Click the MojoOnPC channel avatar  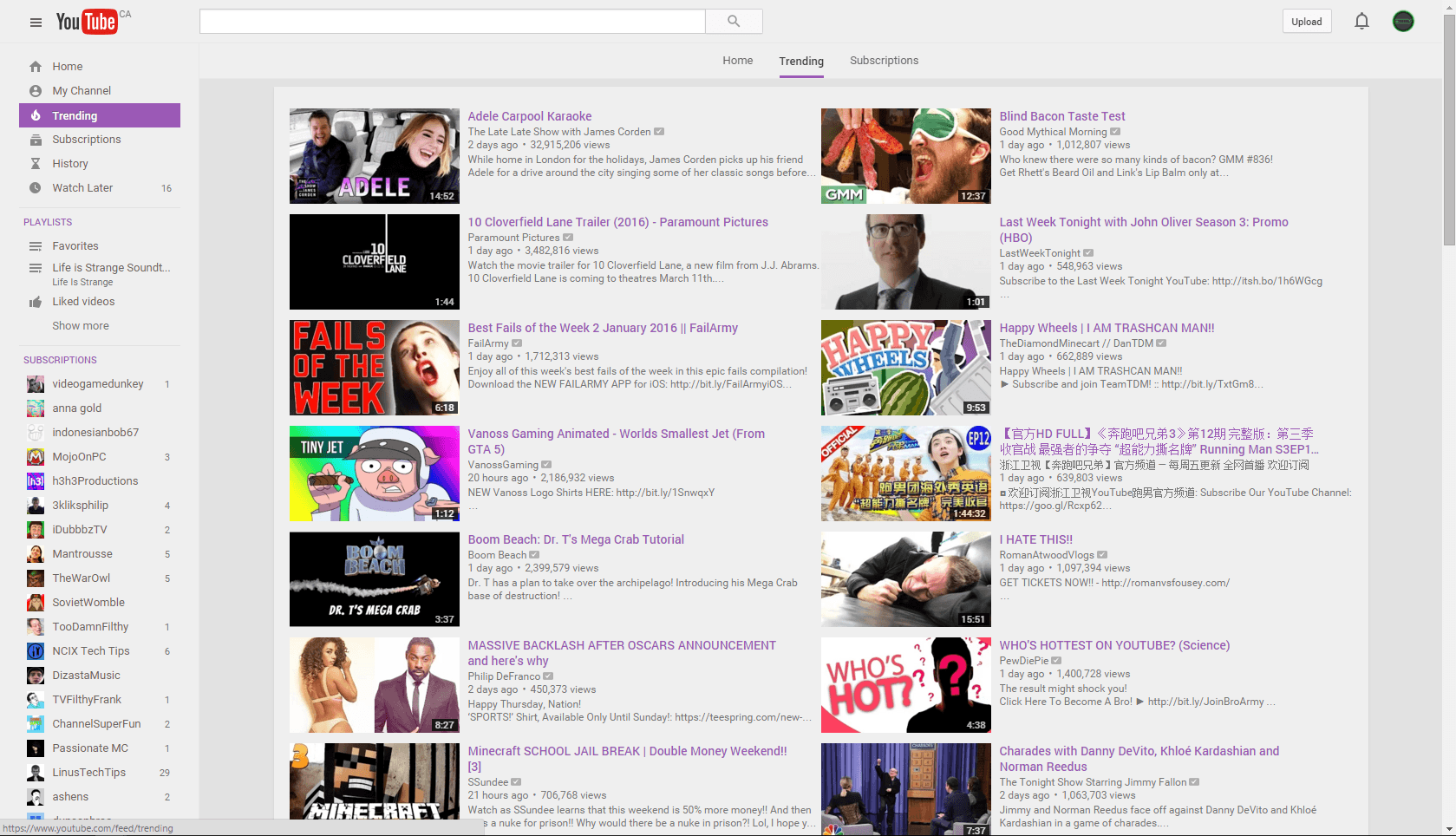tap(36, 457)
